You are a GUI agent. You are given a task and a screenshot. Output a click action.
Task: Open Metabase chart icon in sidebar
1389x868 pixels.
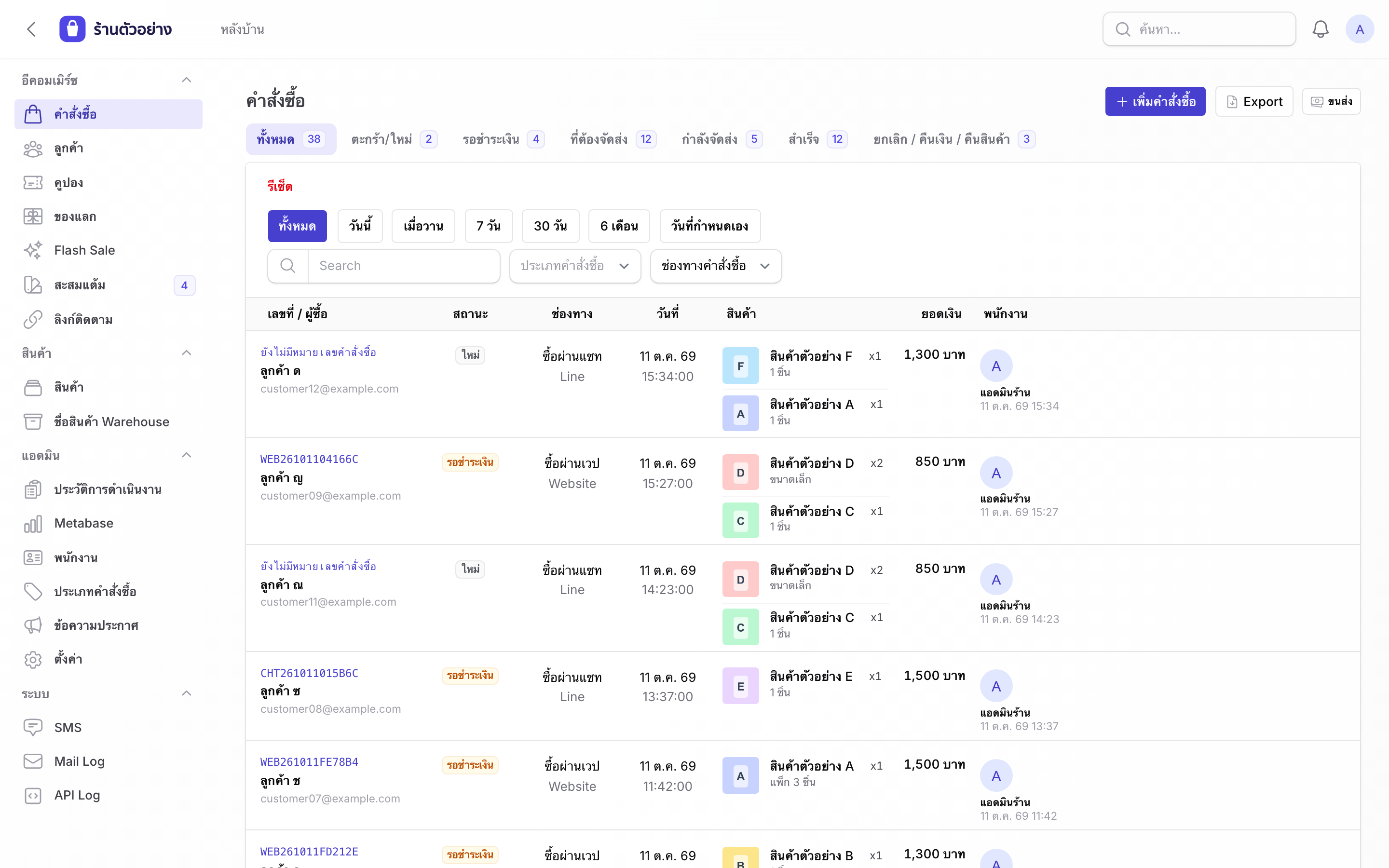(33, 524)
